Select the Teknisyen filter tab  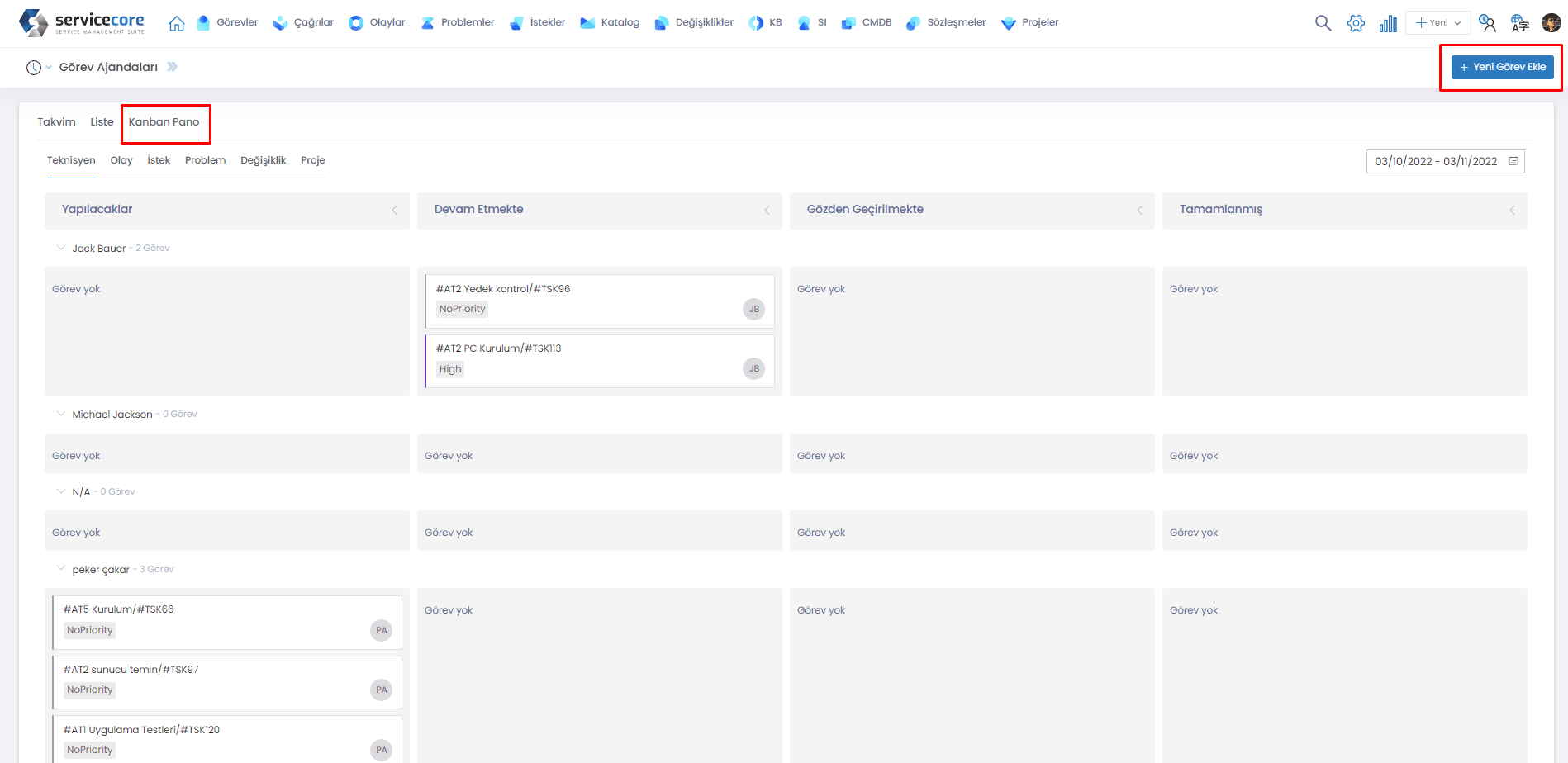coord(71,160)
